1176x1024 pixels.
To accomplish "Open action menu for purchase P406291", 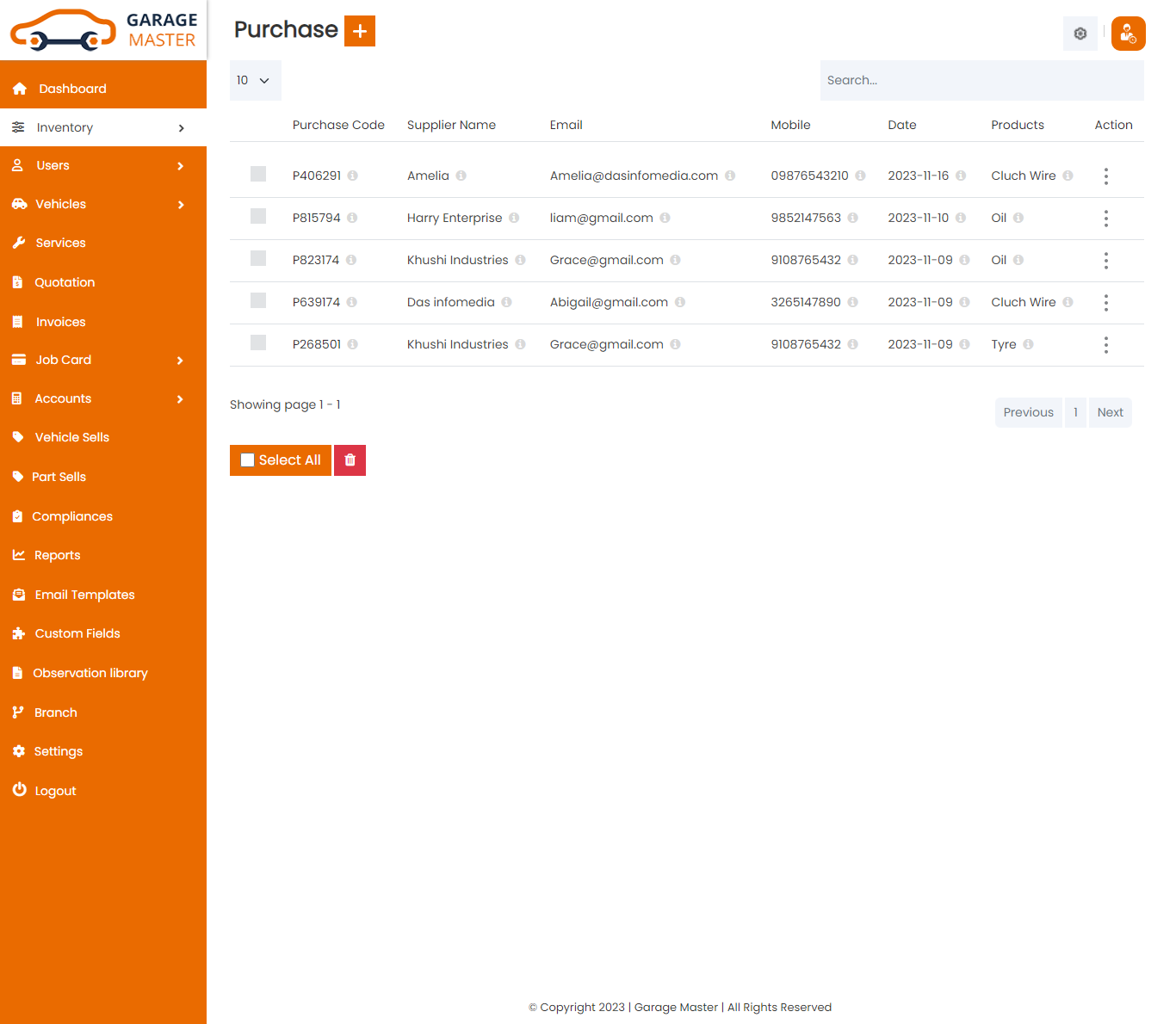I will (1105, 176).
